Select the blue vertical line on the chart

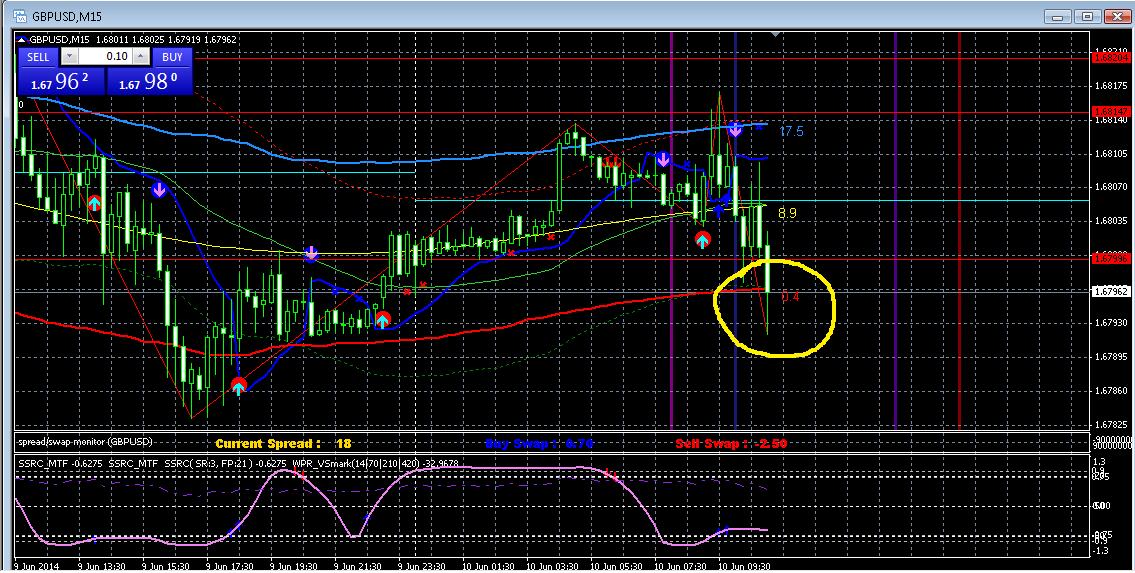pyautogui.click(x=735, y=232)
